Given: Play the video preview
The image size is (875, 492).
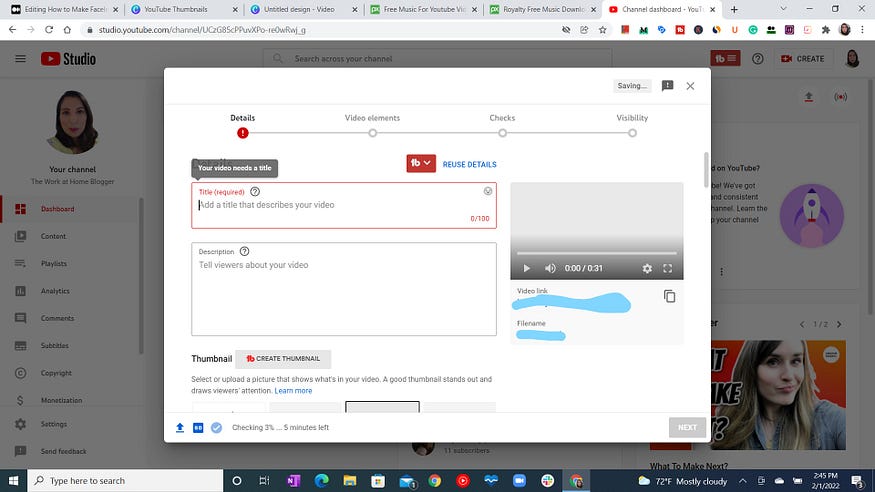Looking at the screenshot, I should point(526,268).
